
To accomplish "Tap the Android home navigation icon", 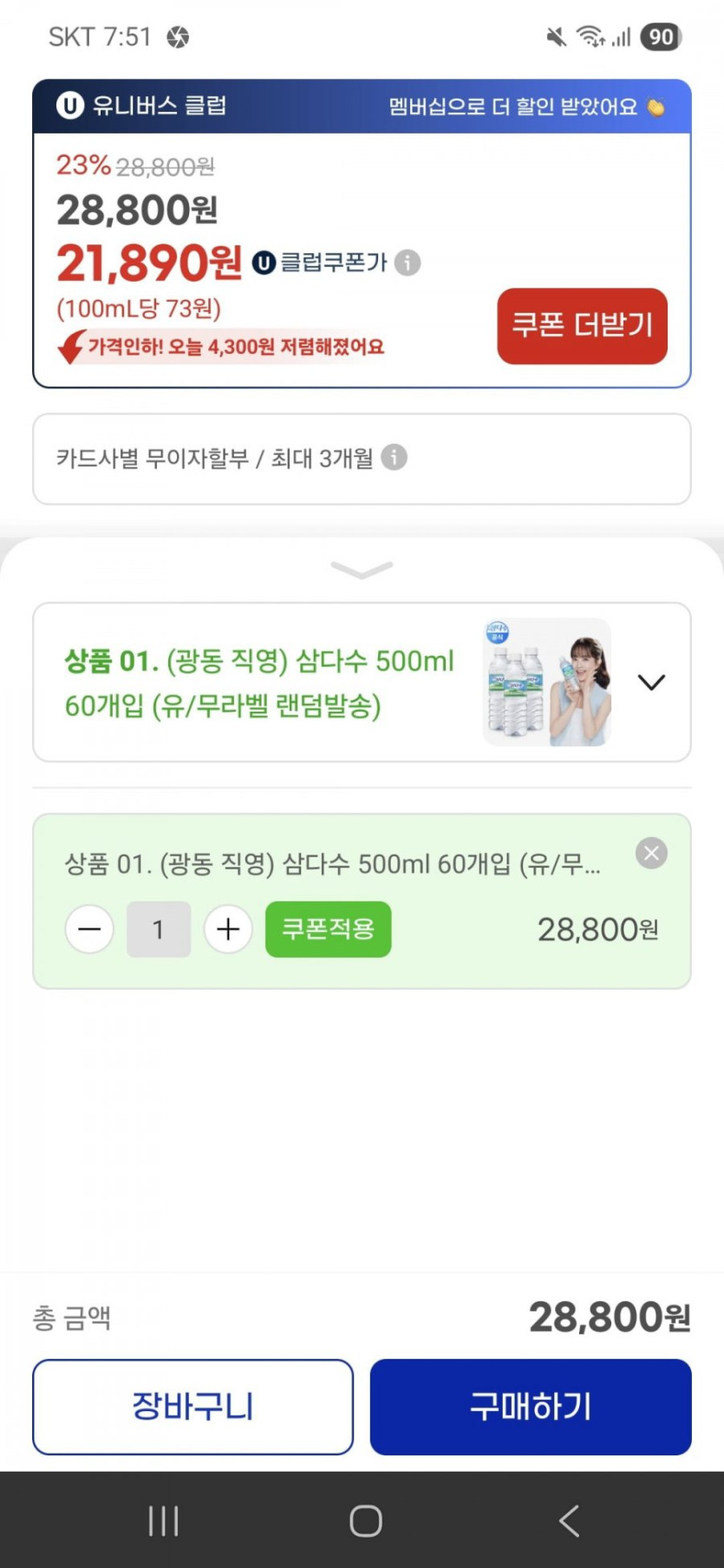I will 365,1520.
